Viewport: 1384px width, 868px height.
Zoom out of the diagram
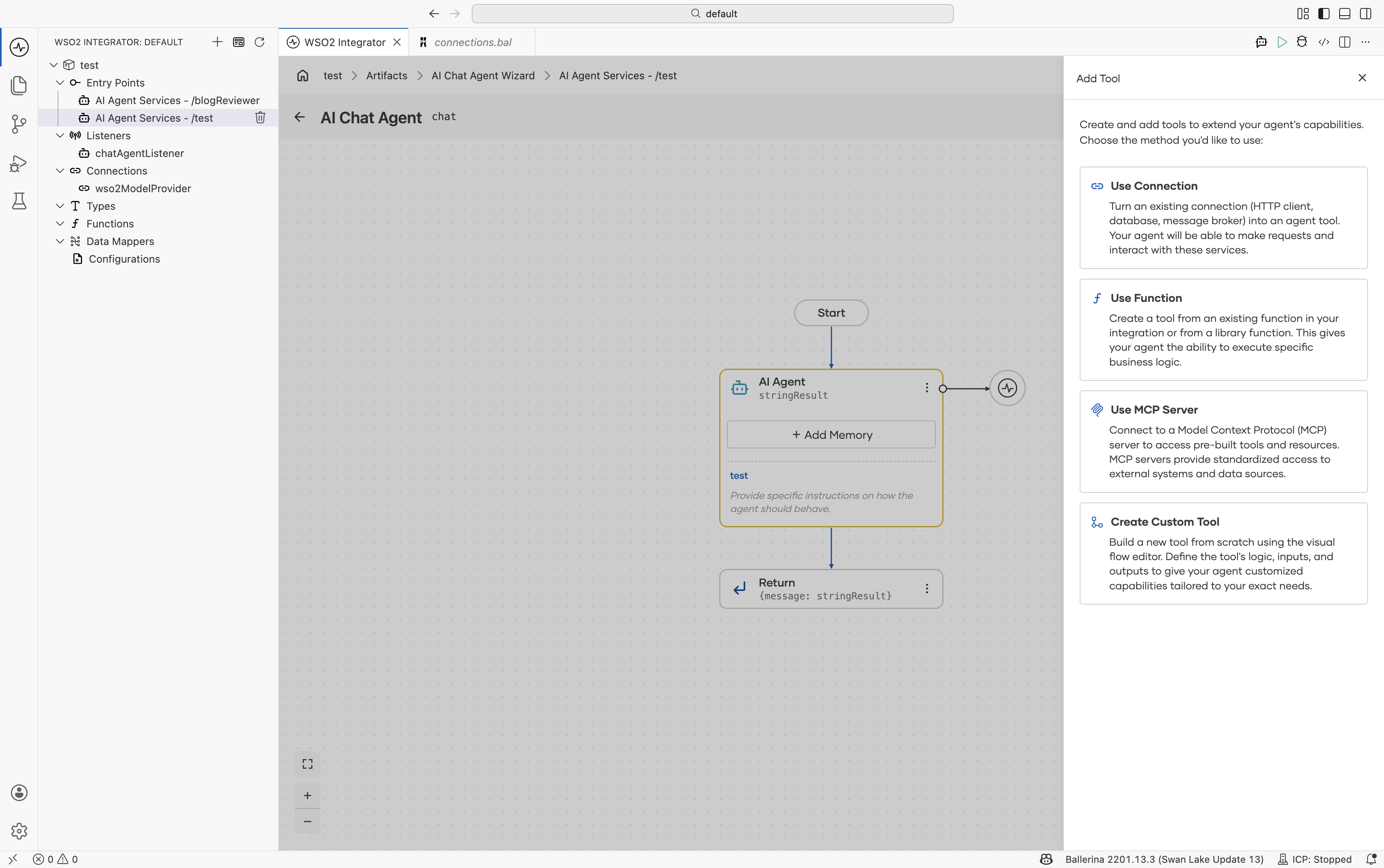[308, 822]
